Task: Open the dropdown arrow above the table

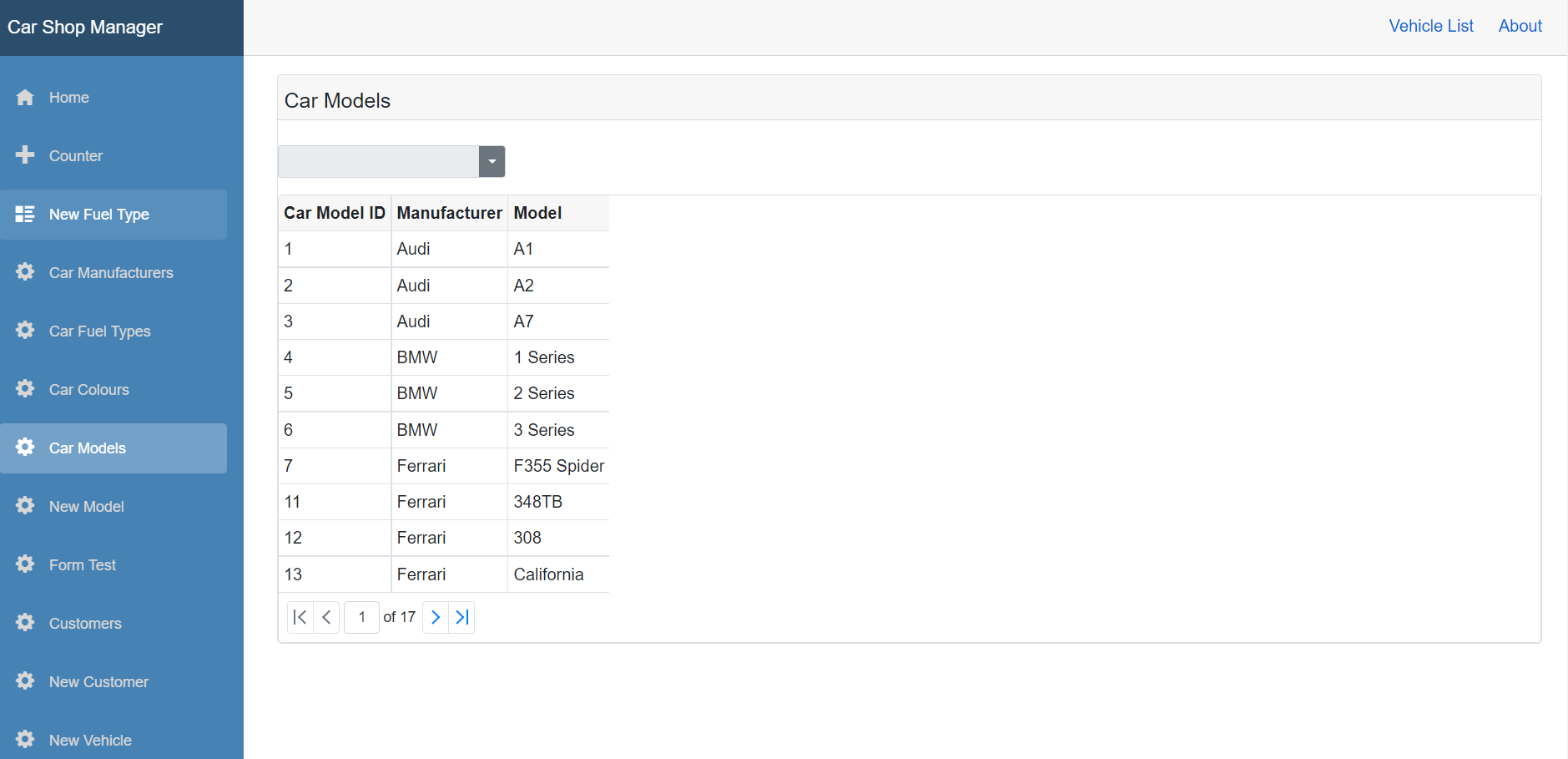Action: click(492, 162)
